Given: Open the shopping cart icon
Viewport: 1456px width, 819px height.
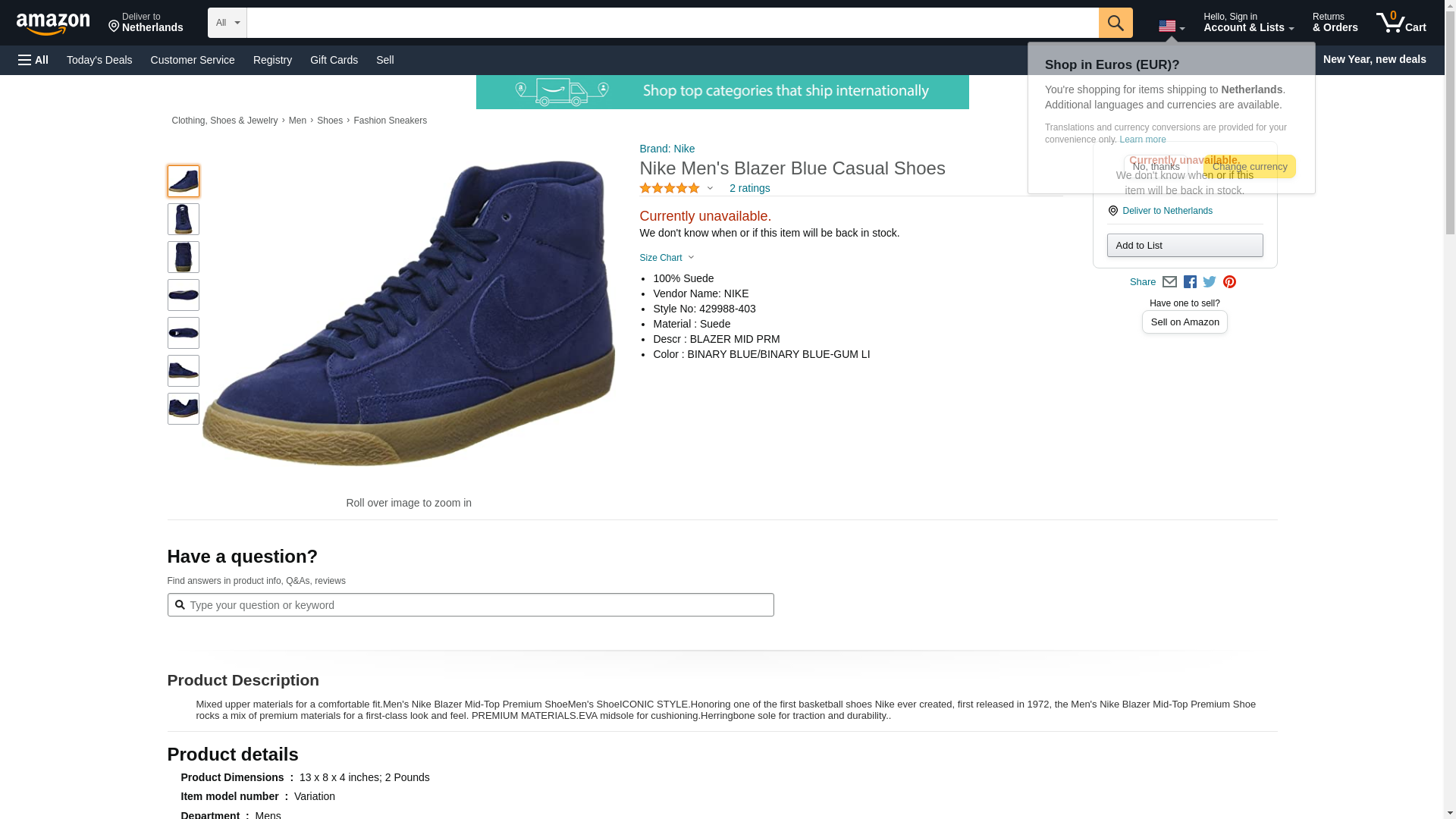Looking at the screenshot, I should (x=1401, y=23).
